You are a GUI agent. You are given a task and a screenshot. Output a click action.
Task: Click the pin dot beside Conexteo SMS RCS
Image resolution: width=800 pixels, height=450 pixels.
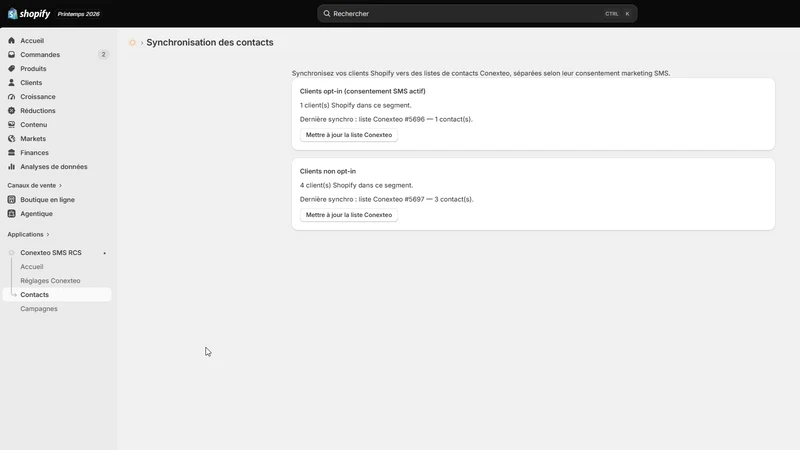[105, 253]
